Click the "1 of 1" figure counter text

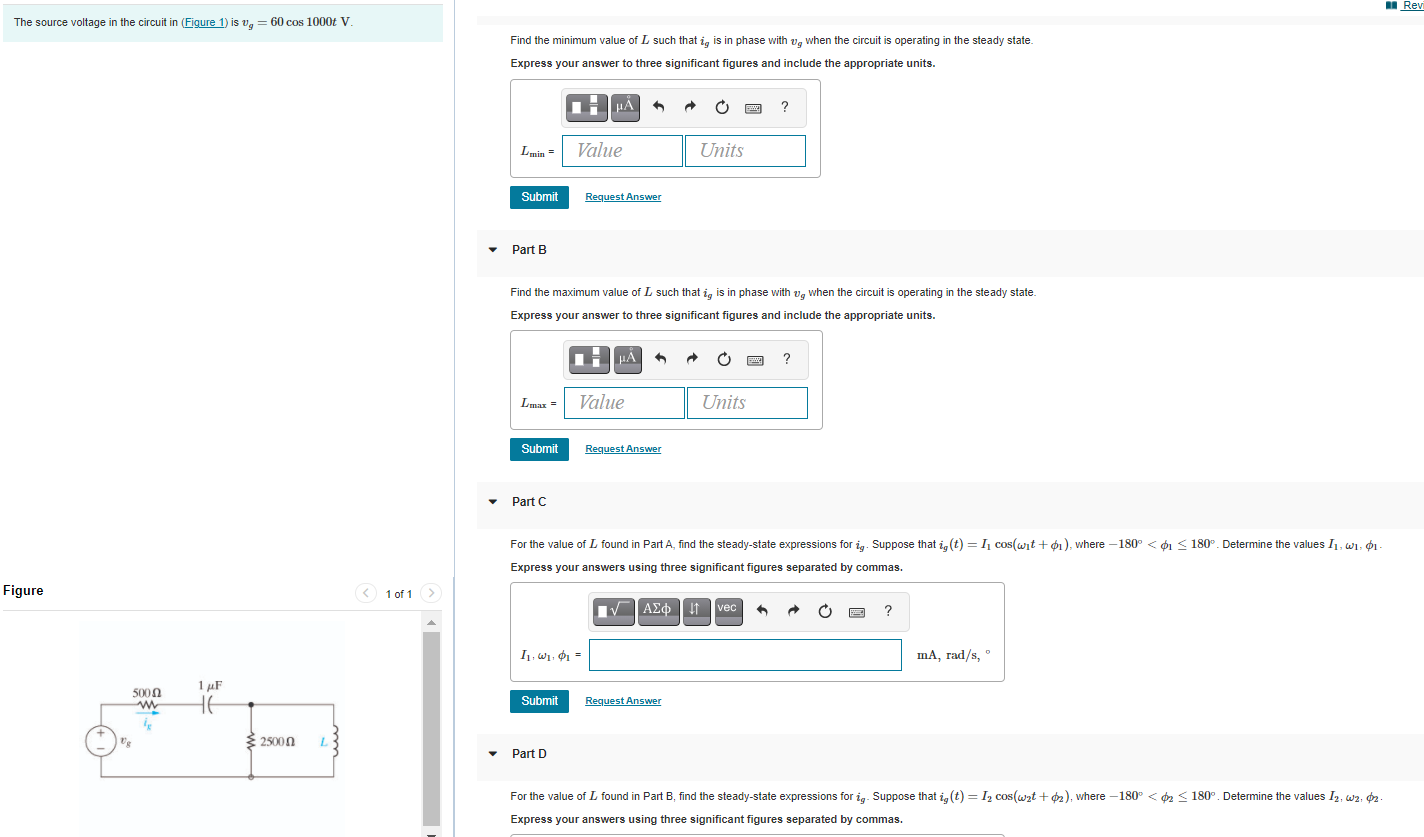(399, 594)
